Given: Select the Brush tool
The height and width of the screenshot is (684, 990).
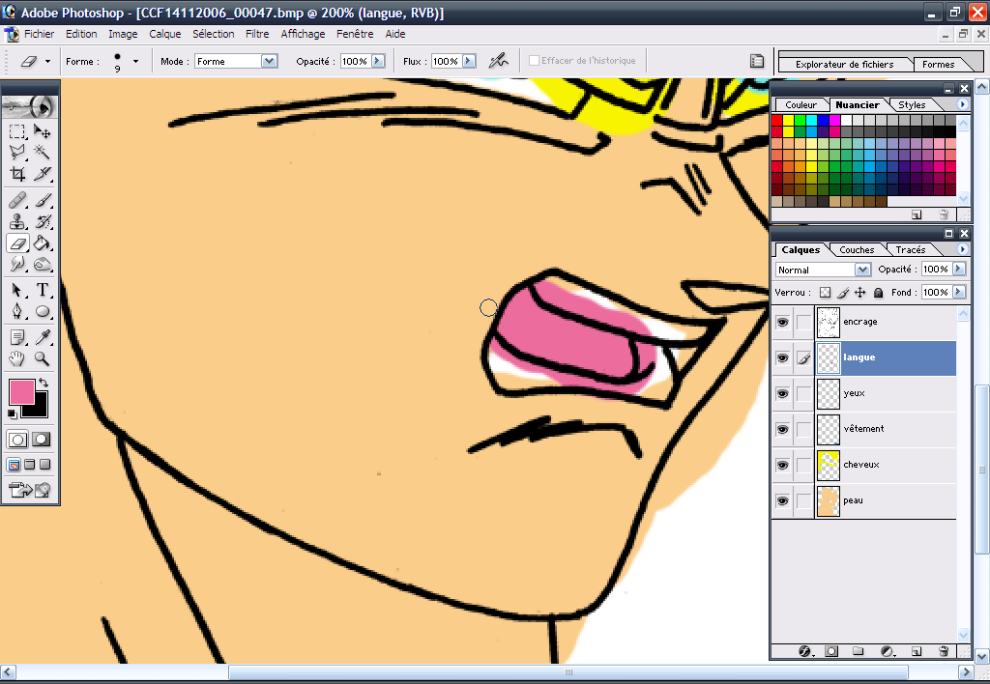Looking at the screenshot, I should 42,201.
